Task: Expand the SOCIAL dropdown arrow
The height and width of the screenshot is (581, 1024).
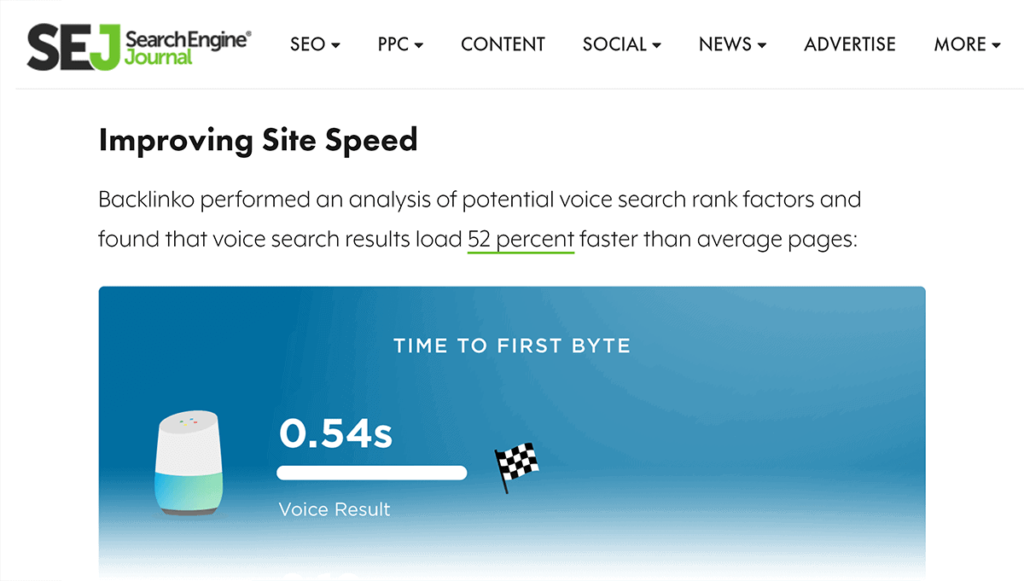Action: coord(657,45)
